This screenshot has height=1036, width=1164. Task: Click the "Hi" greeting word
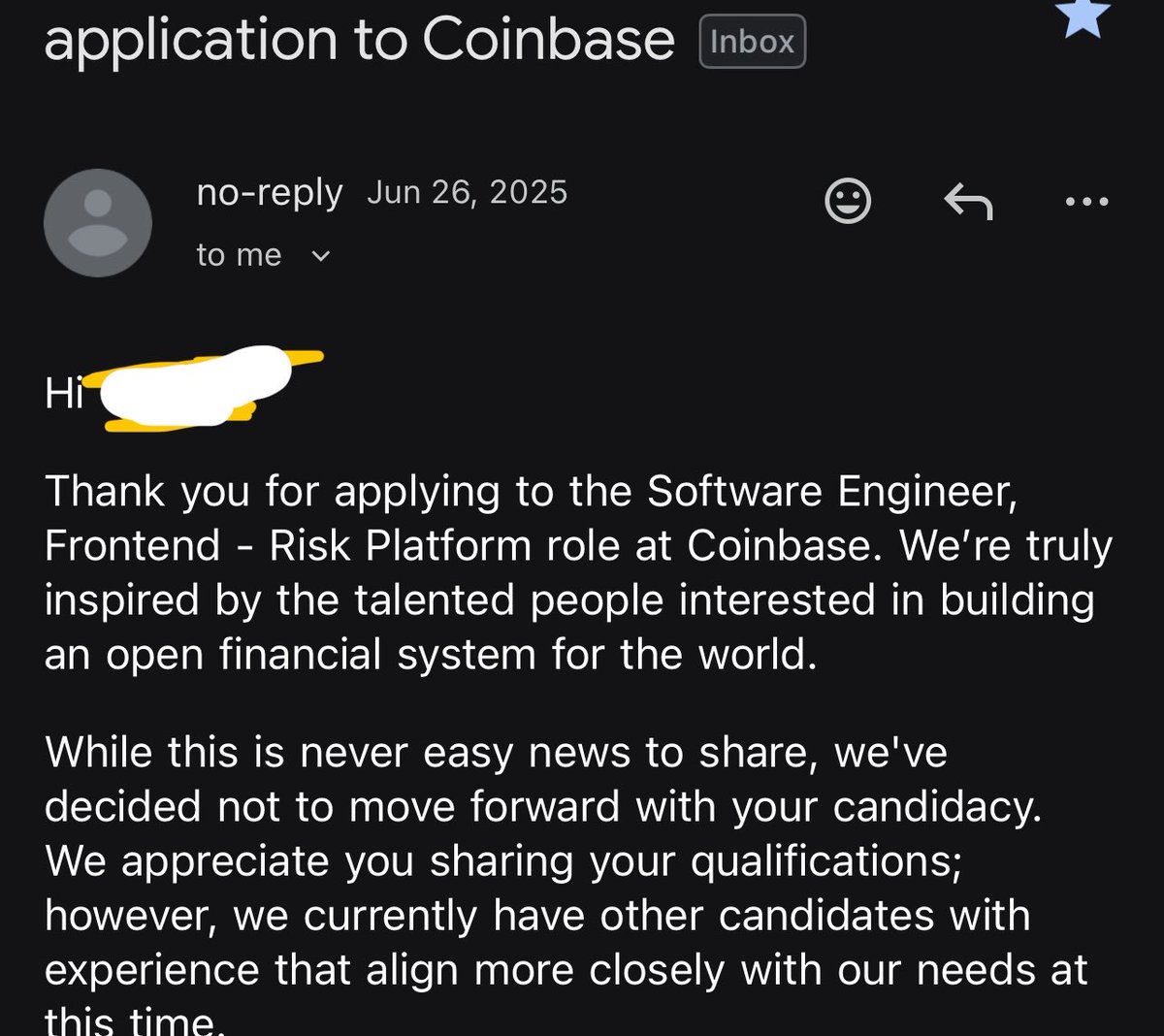click(x=64, y=394)
